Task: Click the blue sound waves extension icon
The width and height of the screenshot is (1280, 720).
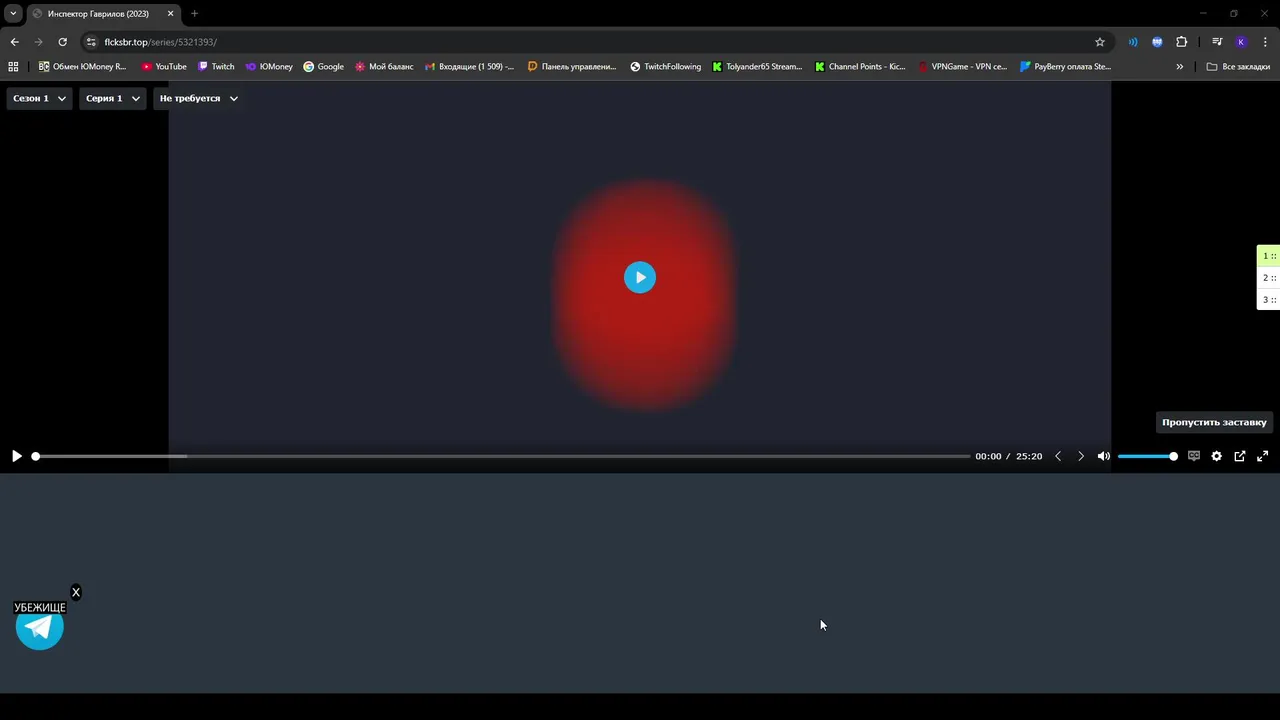Action: tap(1133, 42)
